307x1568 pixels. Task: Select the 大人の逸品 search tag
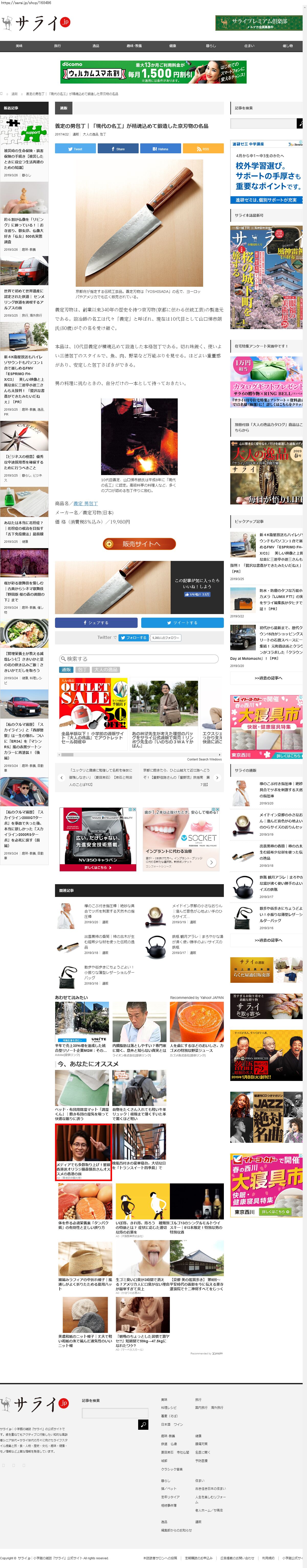[x=106, y=670]
